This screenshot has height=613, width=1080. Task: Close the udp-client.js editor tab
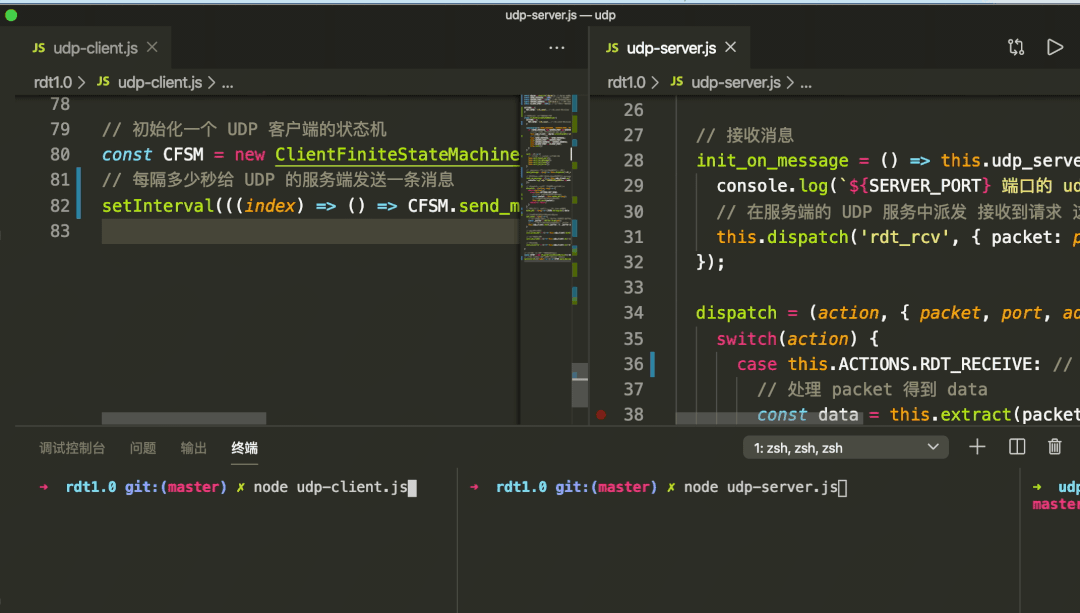click(152, 48)
